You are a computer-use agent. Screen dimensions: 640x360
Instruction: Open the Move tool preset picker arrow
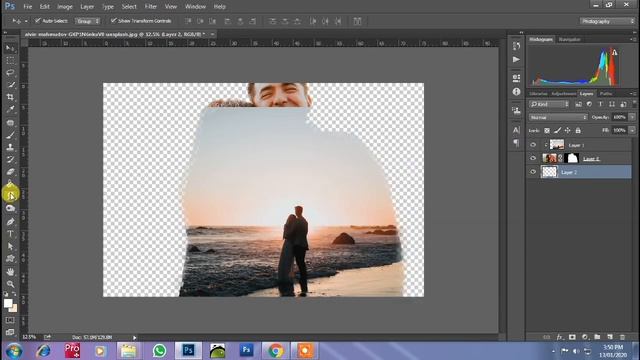(x=26, y=21)
